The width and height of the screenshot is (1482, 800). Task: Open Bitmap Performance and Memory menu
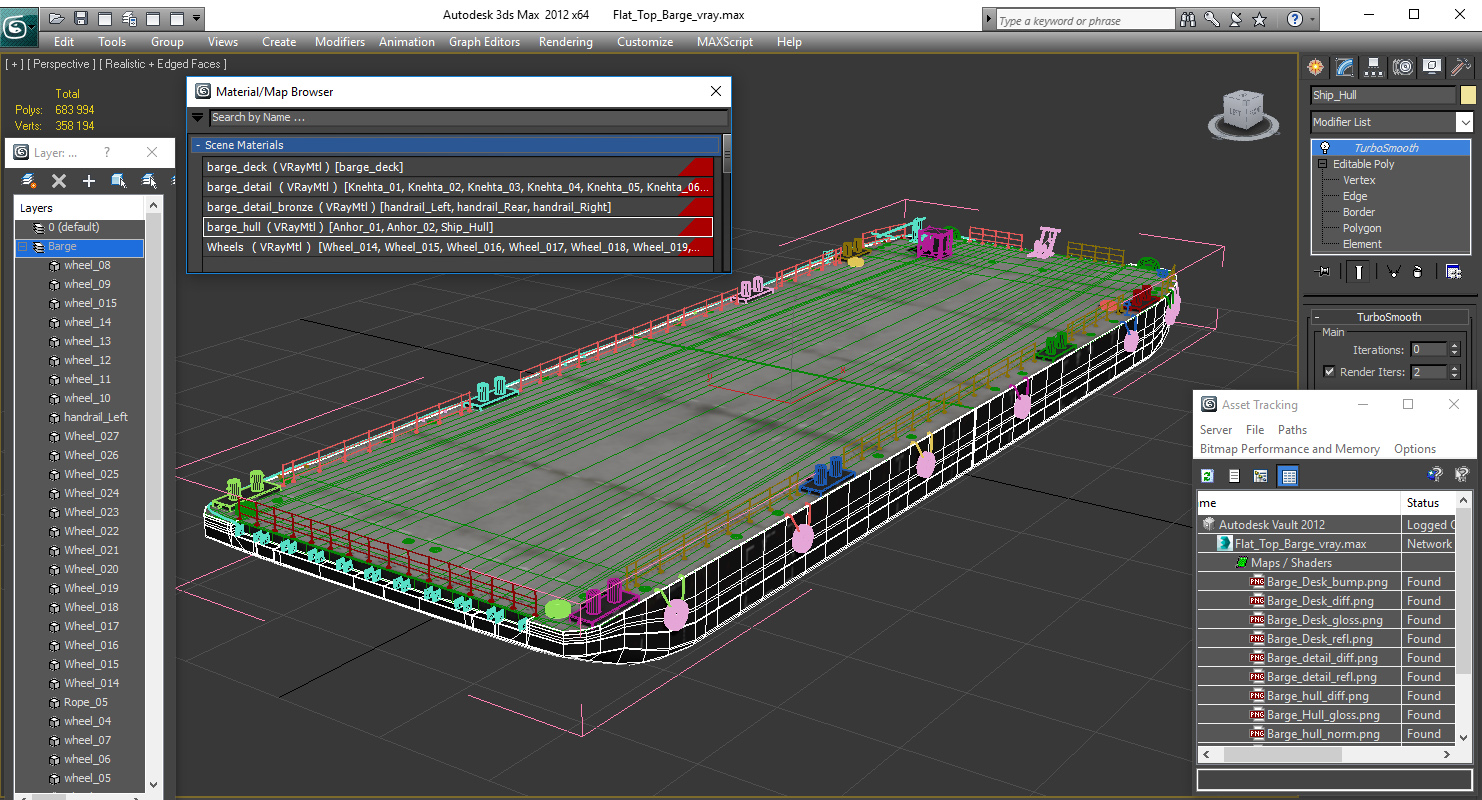click(1289, 449)
